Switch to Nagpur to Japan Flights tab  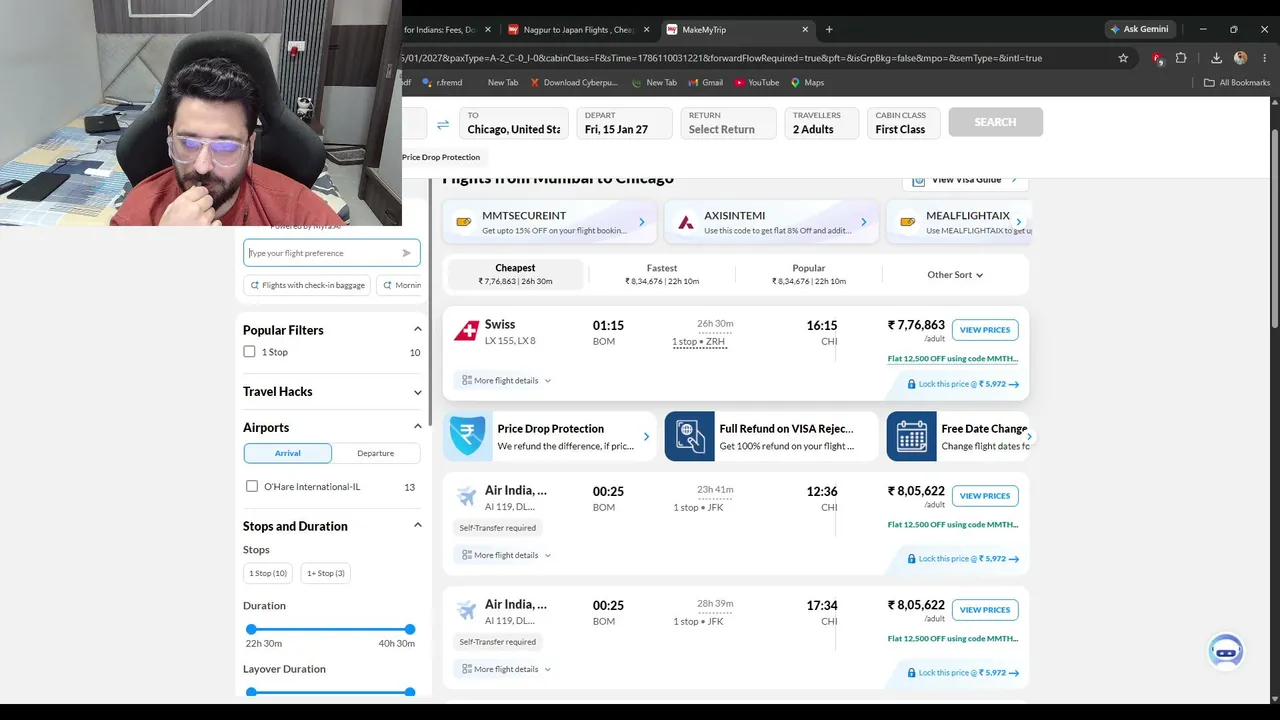pos(577,30)
